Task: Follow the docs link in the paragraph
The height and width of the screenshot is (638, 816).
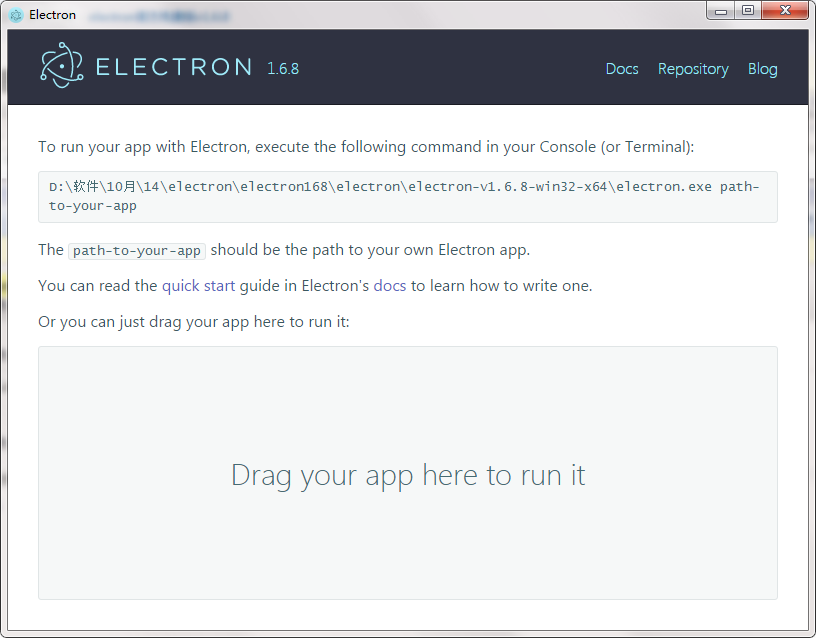Action: (x=390, y=286)
